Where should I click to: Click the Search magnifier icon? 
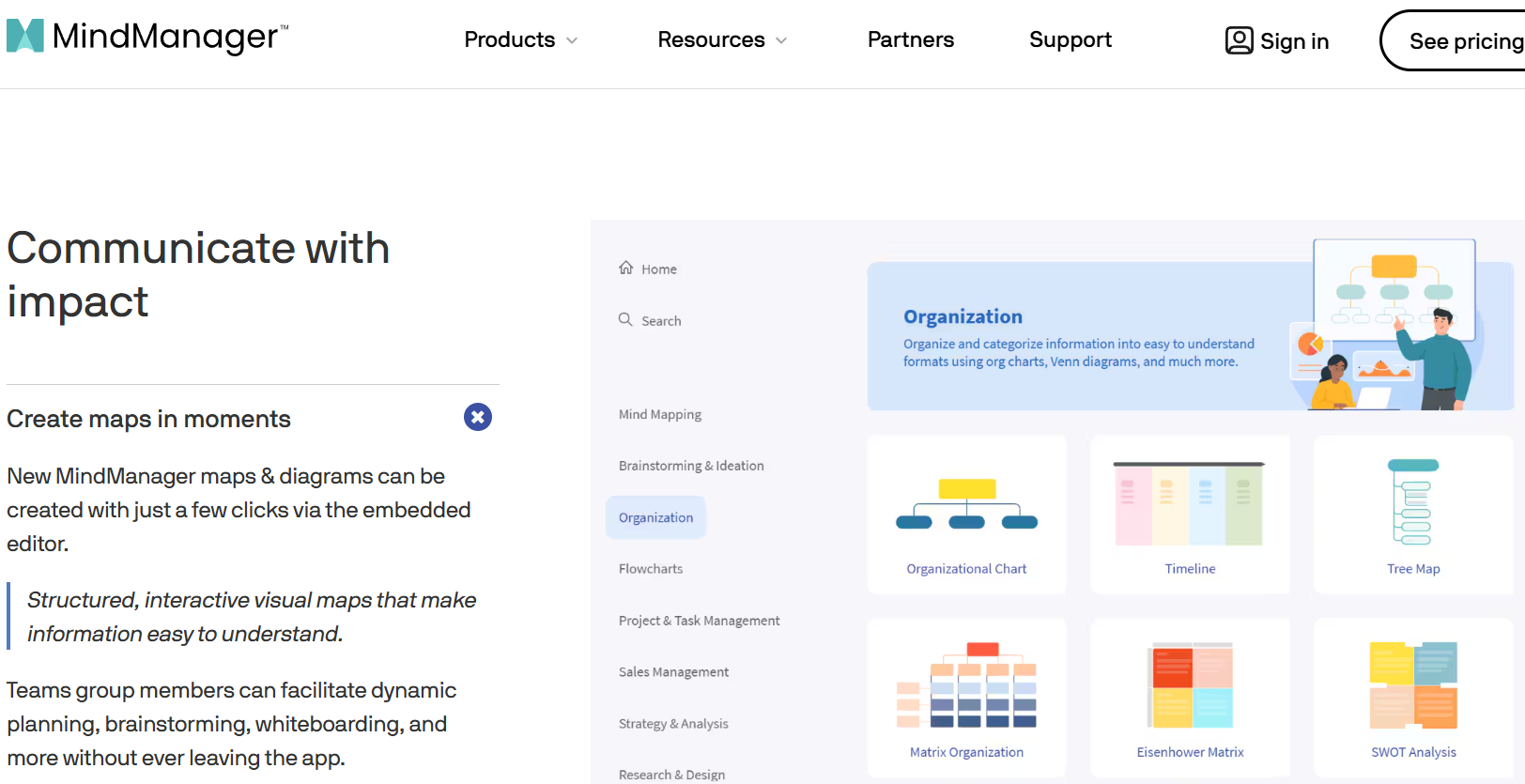click(625, 319)
